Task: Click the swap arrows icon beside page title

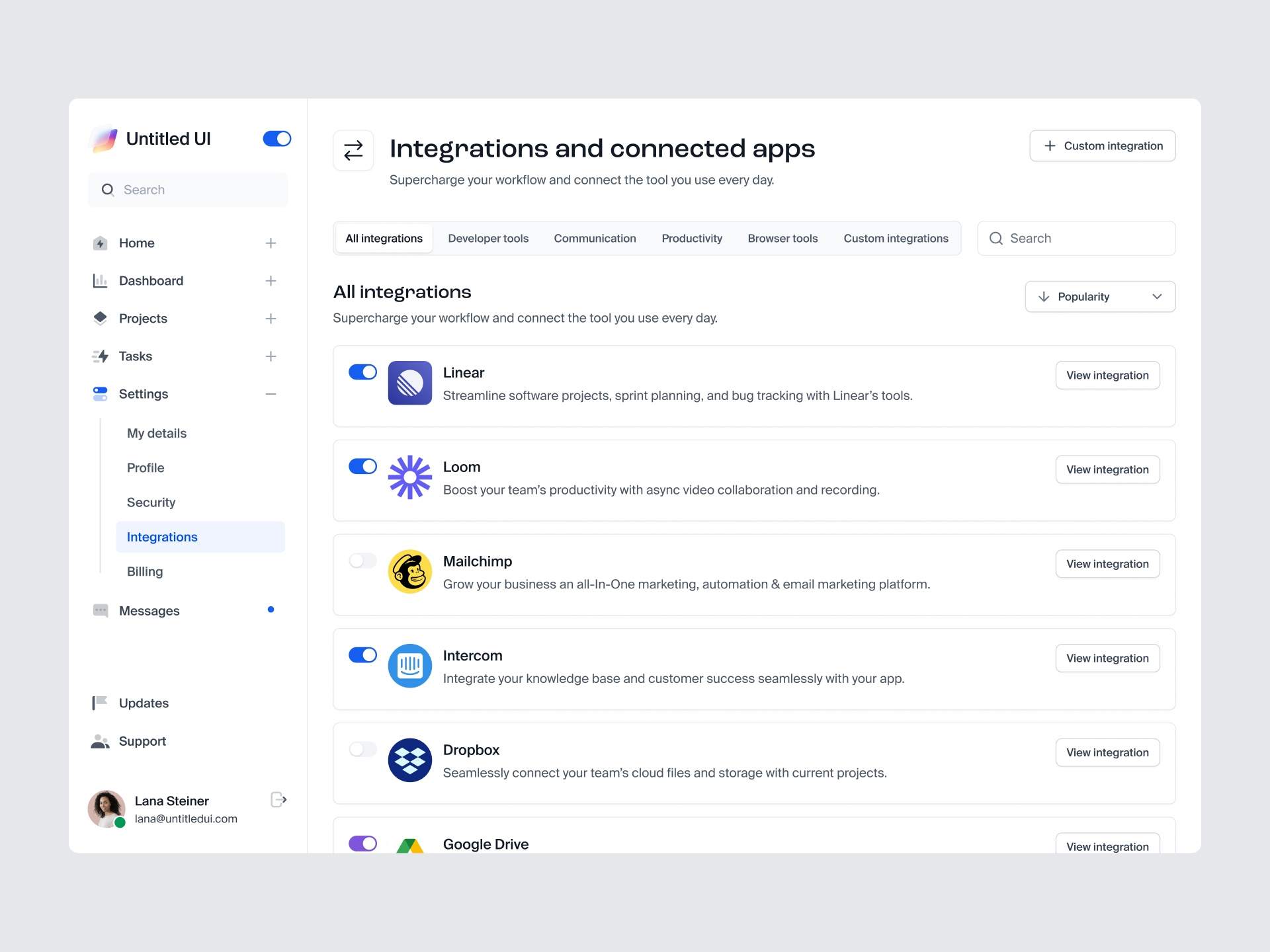Action: point(353,150)
